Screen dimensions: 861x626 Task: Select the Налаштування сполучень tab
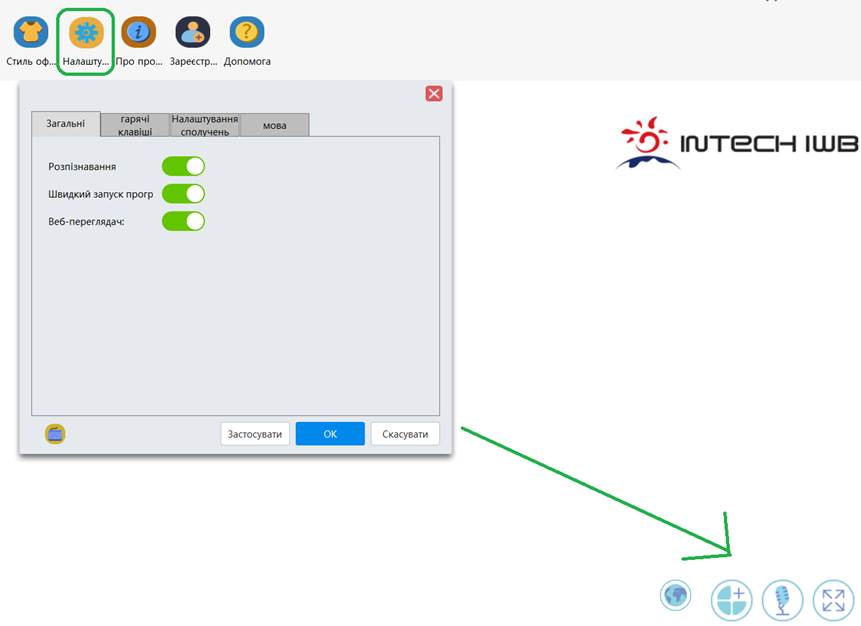point(205,125)
